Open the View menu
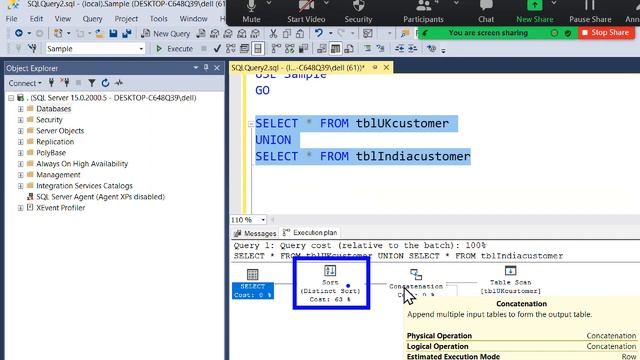Screen dimensions: 640x360 62,19
